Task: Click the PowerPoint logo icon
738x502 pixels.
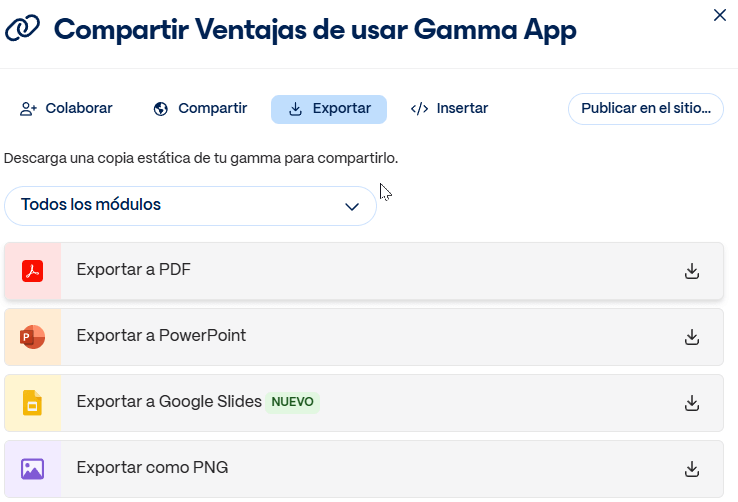Action: (32, 337)
